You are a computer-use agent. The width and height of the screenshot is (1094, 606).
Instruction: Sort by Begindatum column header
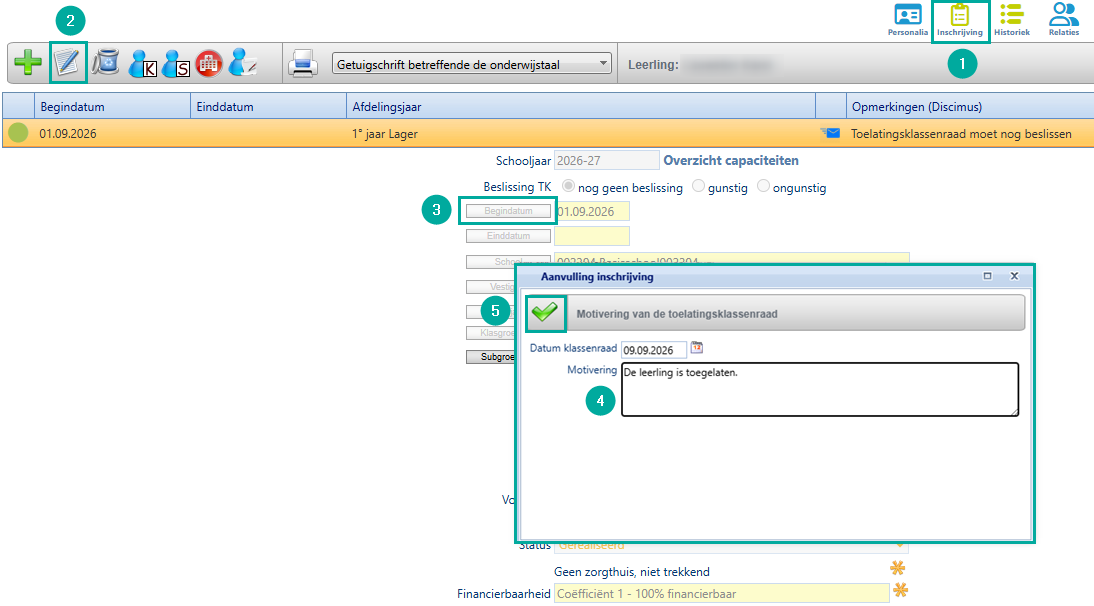click(x=112, y=107)
